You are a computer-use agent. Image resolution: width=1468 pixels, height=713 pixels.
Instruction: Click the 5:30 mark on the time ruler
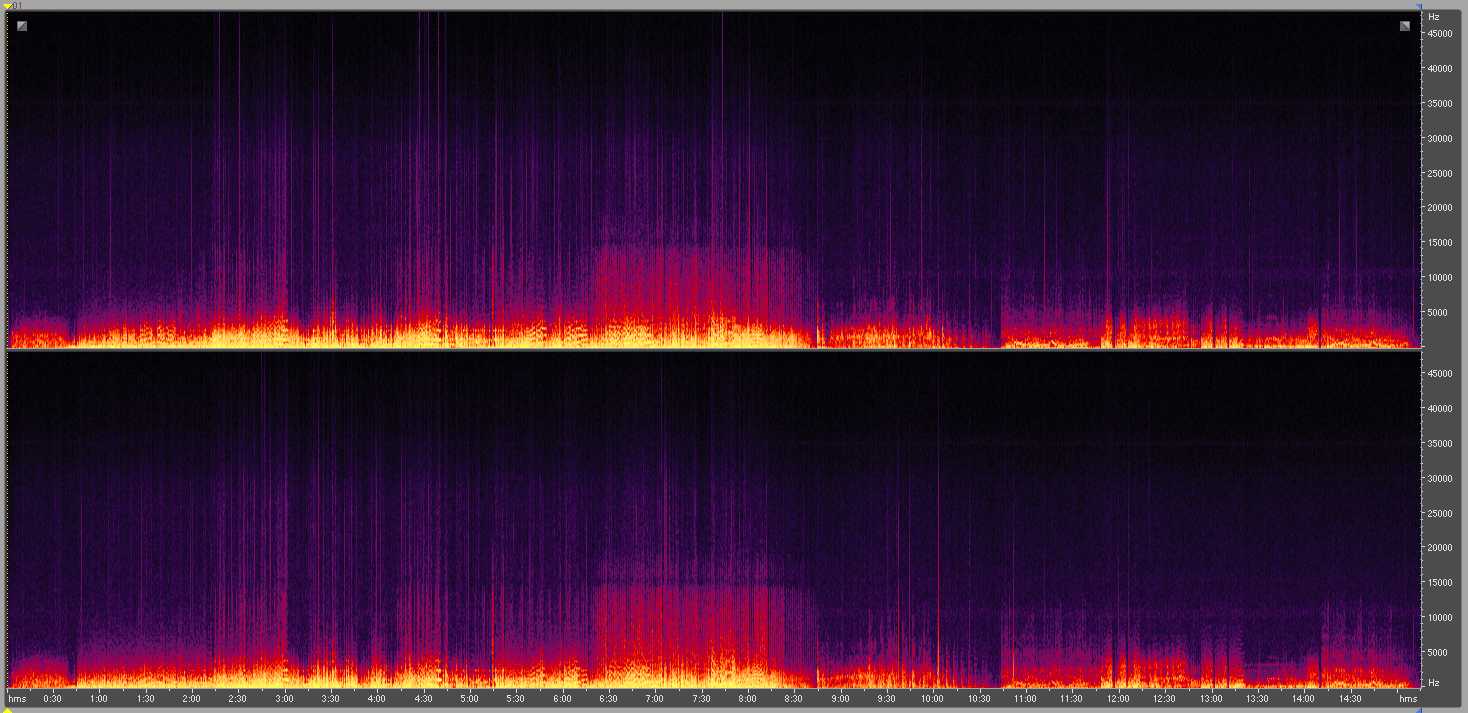pyautogui.click(x=516, y=698)
